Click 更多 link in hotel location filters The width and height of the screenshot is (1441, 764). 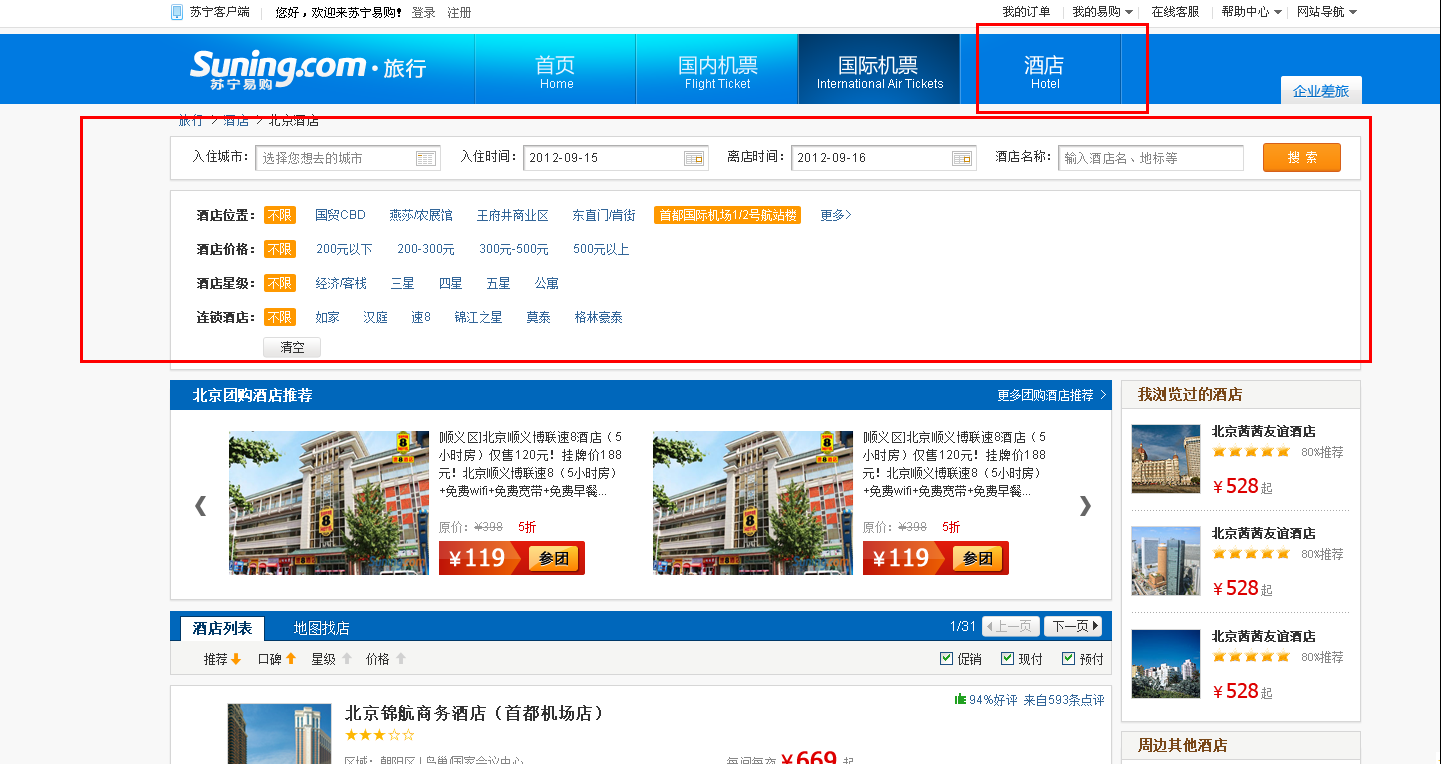click(836, 215)
